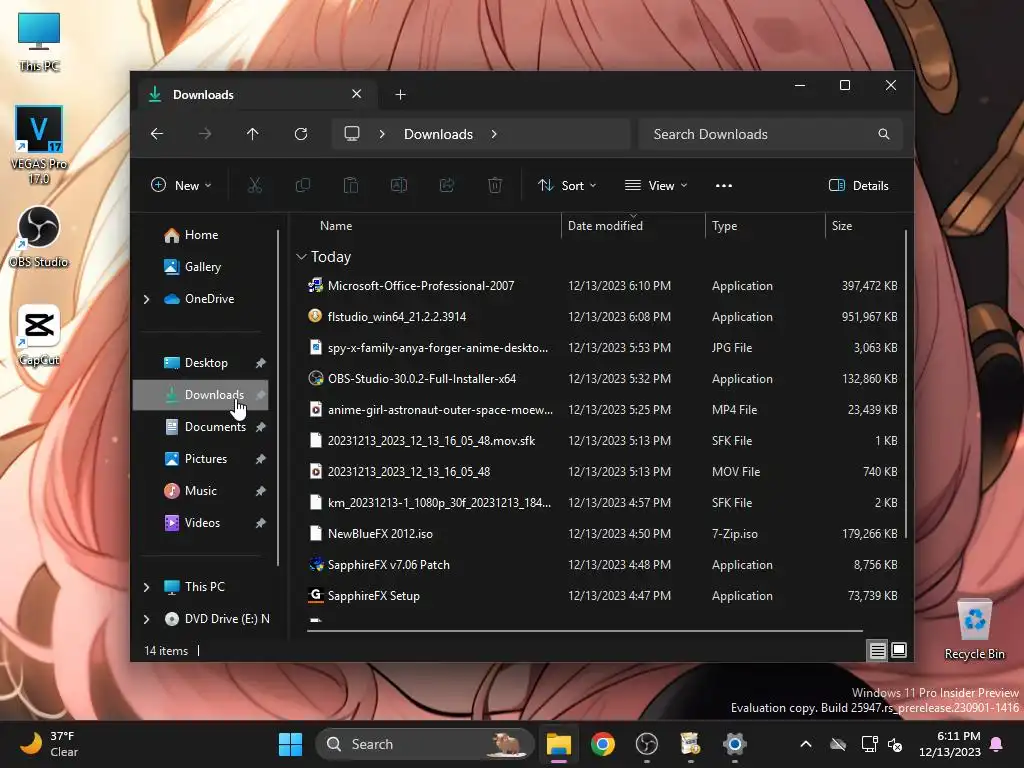Viewport: 1024px width, 768px height.
Task: Unpin Music from Quick access
Action: pos(261,491)
